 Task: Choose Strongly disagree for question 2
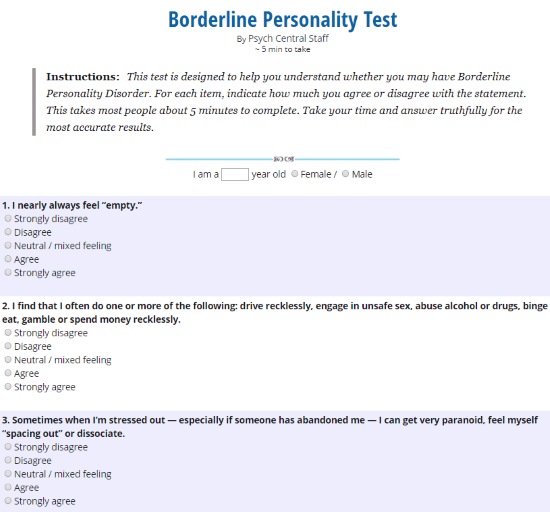(x=8, y=332)
